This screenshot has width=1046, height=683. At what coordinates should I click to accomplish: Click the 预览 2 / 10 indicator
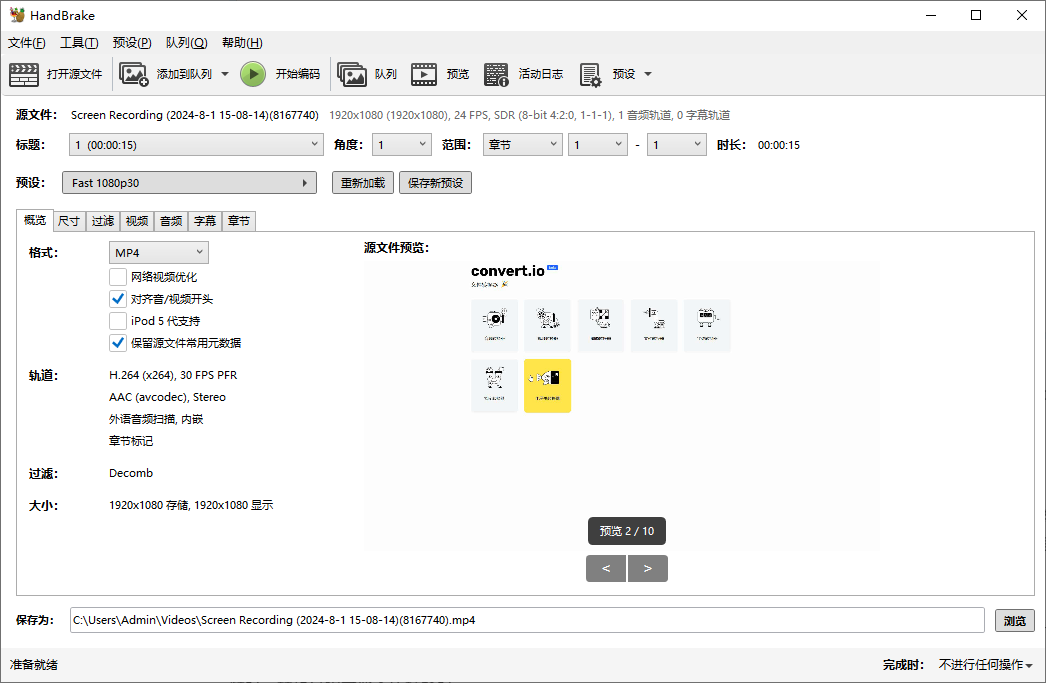[x=627, y=531]
